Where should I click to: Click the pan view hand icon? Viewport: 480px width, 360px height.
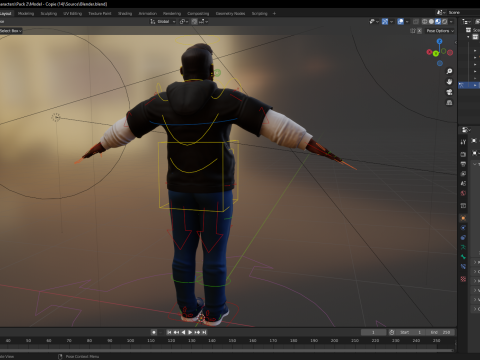click(x=449, y=82)
